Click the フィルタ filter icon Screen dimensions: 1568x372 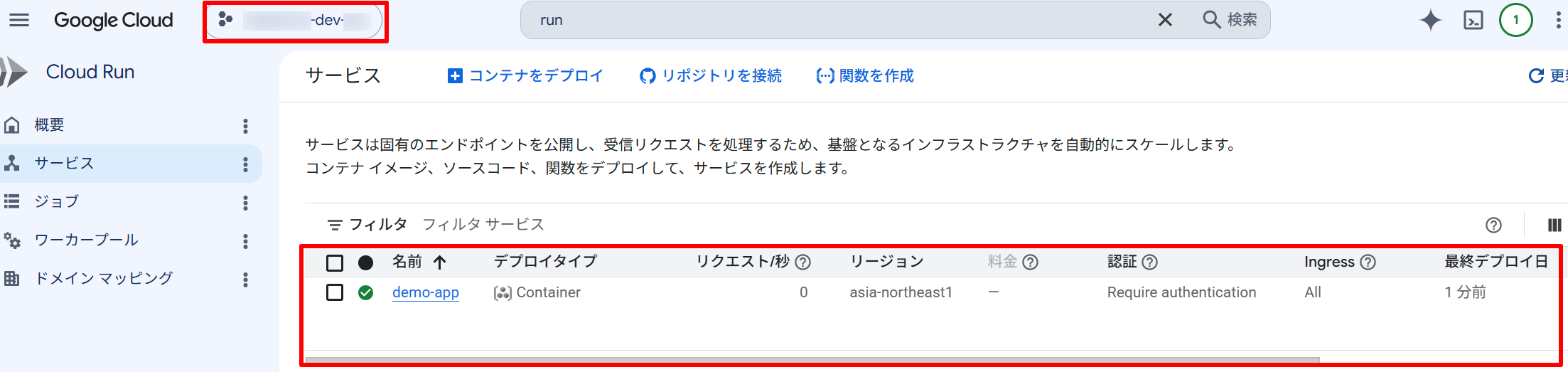(334, 225)
